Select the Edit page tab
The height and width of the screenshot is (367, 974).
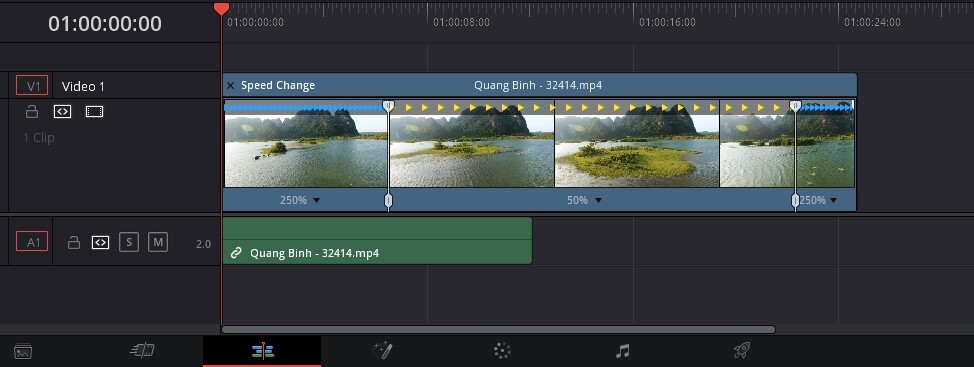tap(262, 351)
